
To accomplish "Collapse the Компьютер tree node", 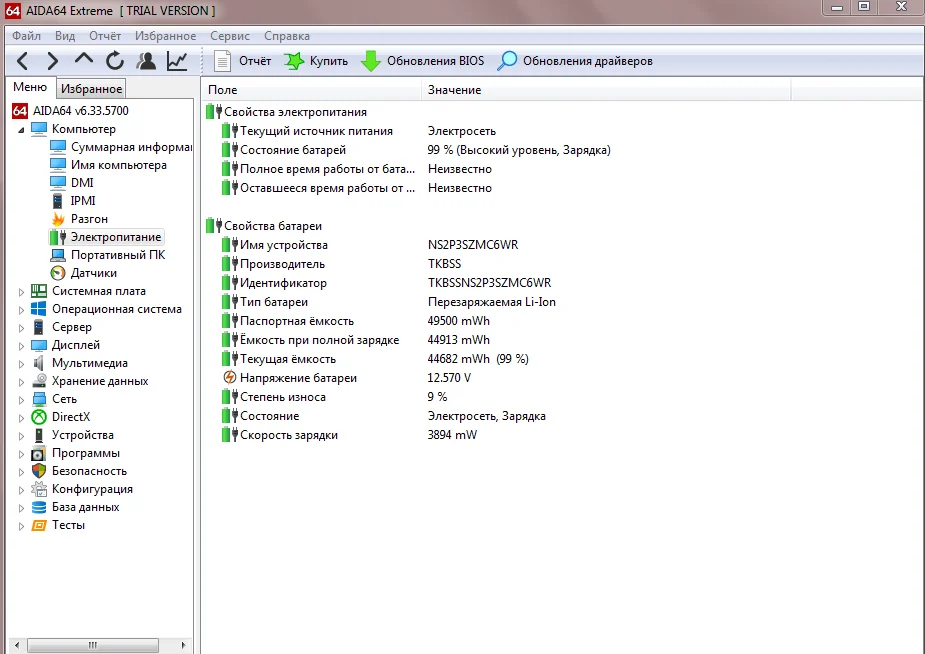I will [x=21, y=129].
